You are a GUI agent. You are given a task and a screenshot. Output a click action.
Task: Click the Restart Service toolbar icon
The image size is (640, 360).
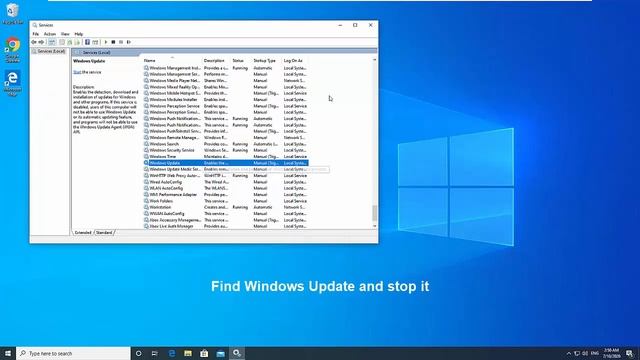pos(129,42)
